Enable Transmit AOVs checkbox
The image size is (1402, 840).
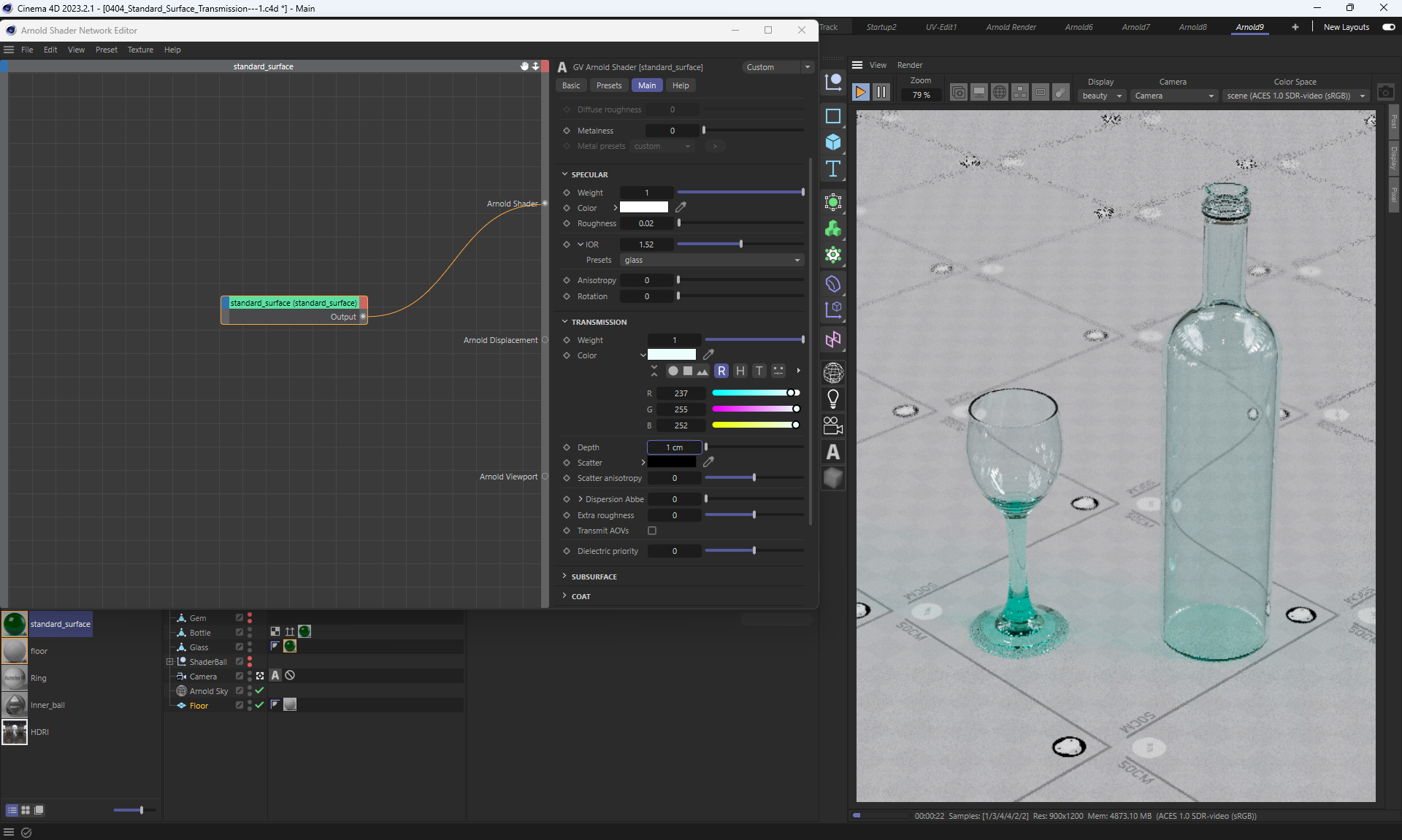[652, 531]
